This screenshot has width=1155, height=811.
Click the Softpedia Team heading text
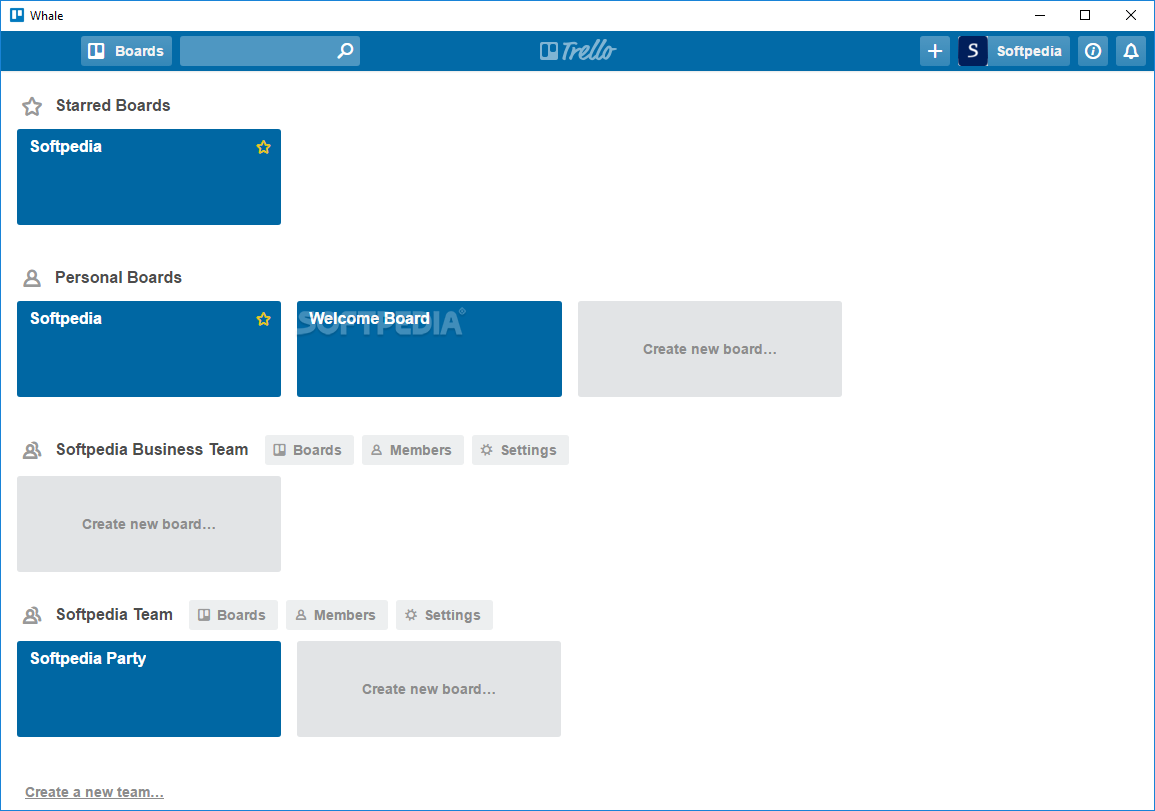pos(114,614)
